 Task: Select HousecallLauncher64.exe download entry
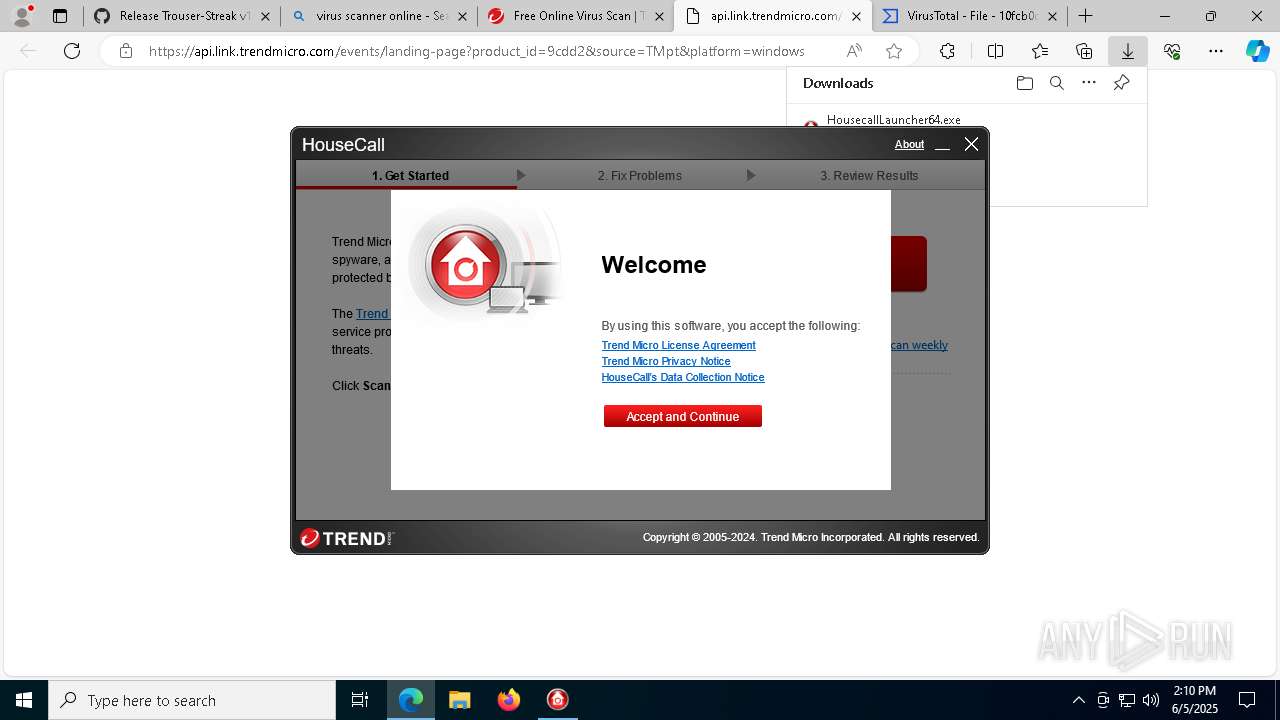pos(893,119)
